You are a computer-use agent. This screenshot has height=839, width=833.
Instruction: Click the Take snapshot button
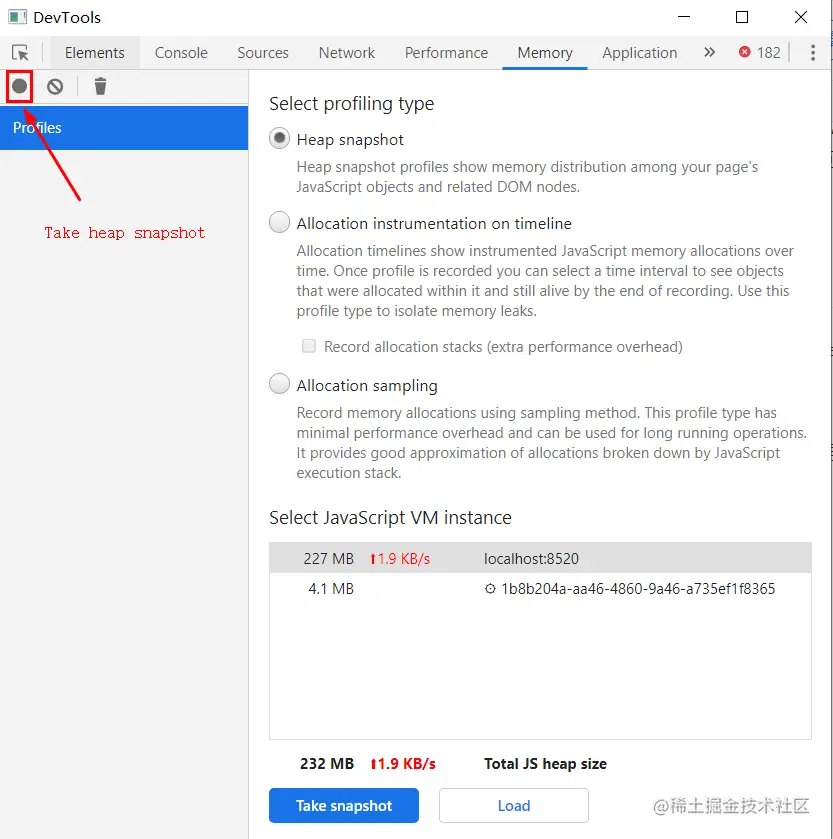[x=343, y=805]
